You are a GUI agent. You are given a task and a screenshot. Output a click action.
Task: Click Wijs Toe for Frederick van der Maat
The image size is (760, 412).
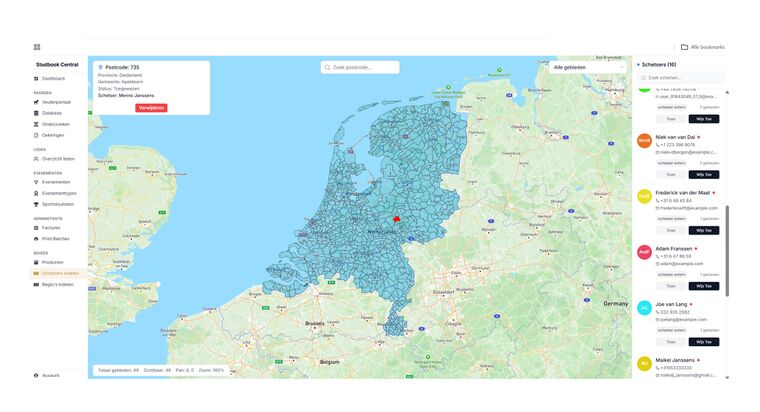click(x=704, y=230)
